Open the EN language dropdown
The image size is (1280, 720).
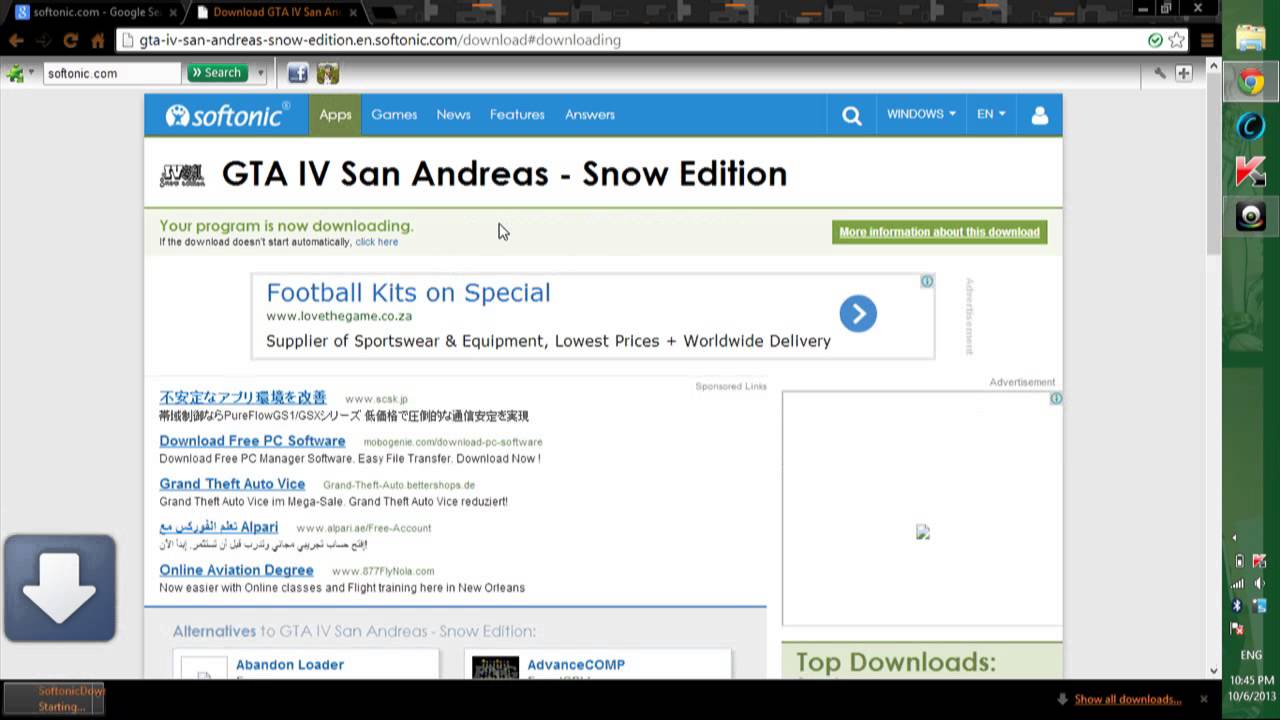(991, 115)
